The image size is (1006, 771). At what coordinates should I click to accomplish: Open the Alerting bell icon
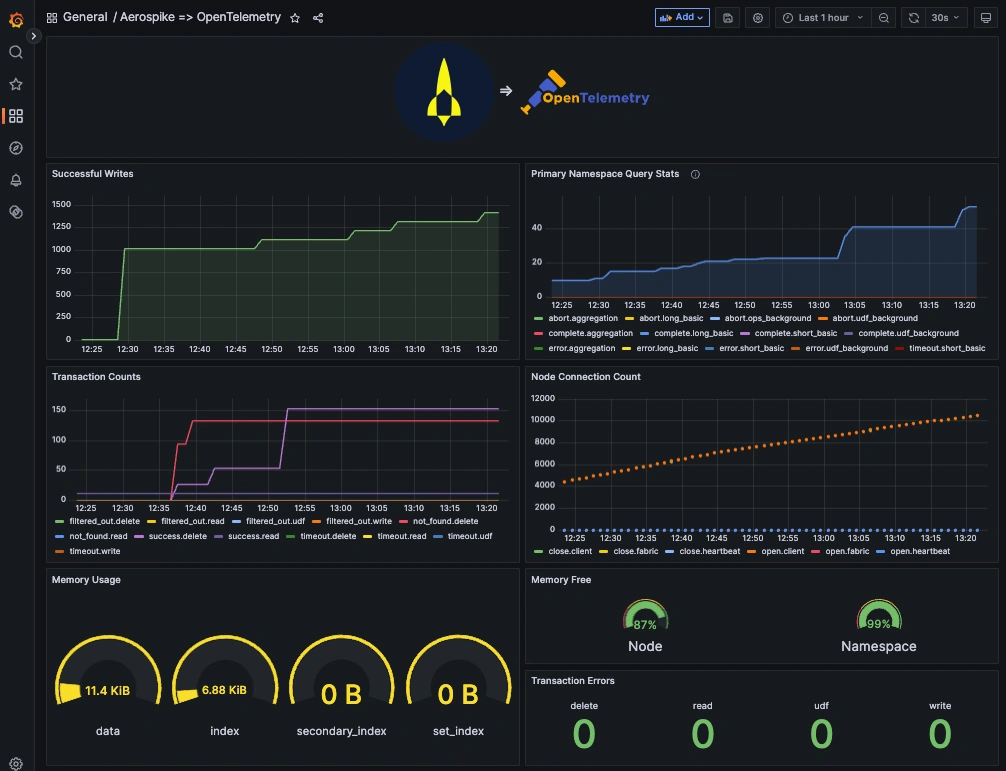point(16,180)
